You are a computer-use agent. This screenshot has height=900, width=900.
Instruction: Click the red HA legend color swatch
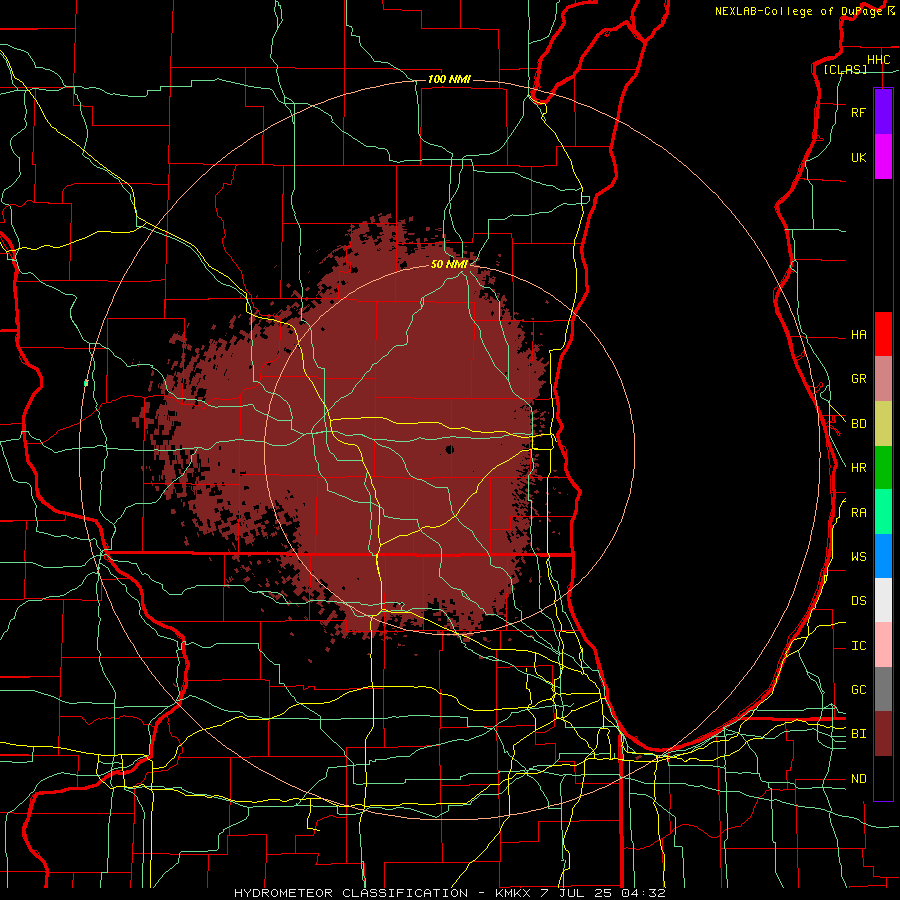[883, 334]
